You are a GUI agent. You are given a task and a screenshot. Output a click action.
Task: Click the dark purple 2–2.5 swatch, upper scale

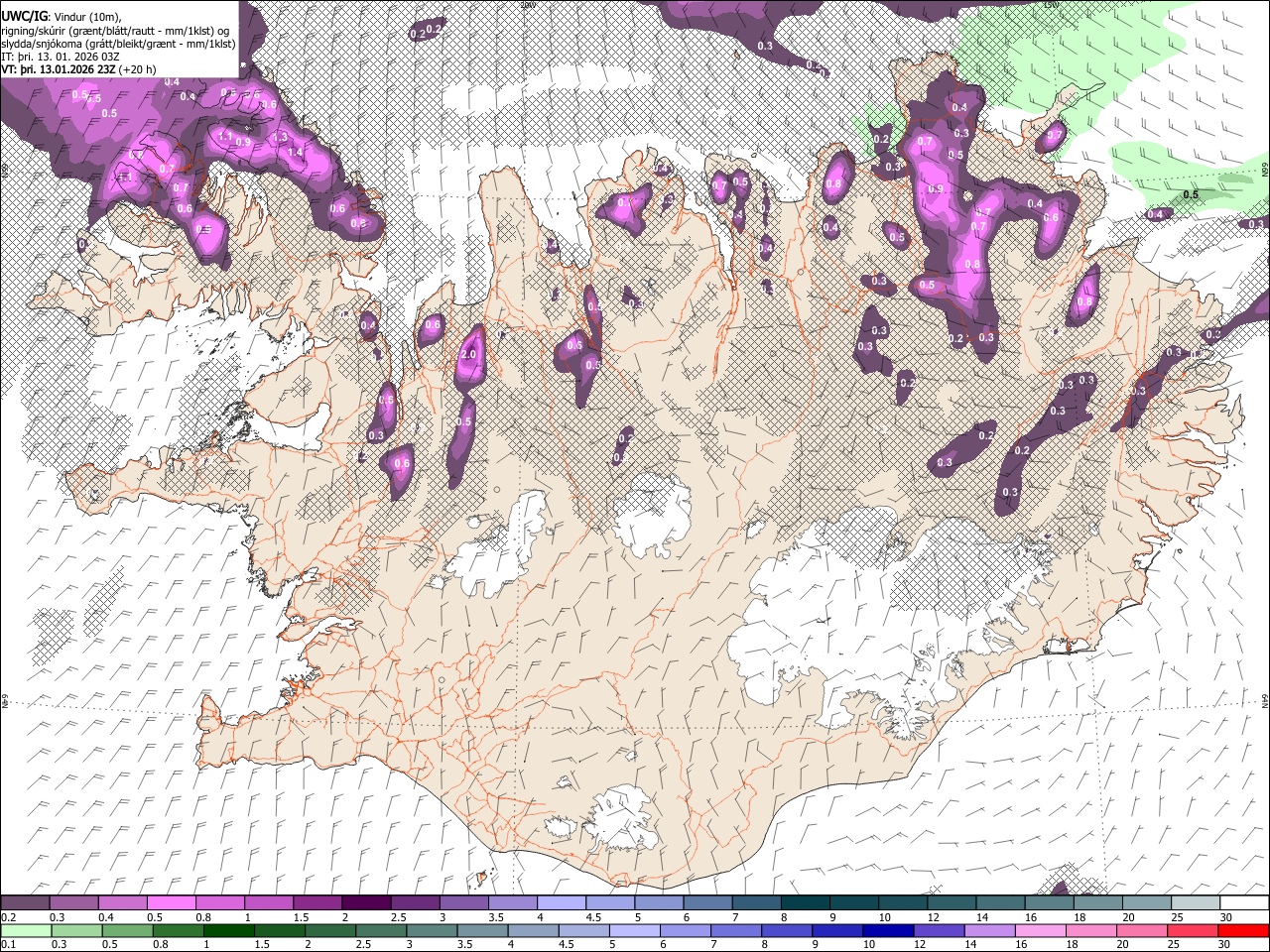[366, 903]
